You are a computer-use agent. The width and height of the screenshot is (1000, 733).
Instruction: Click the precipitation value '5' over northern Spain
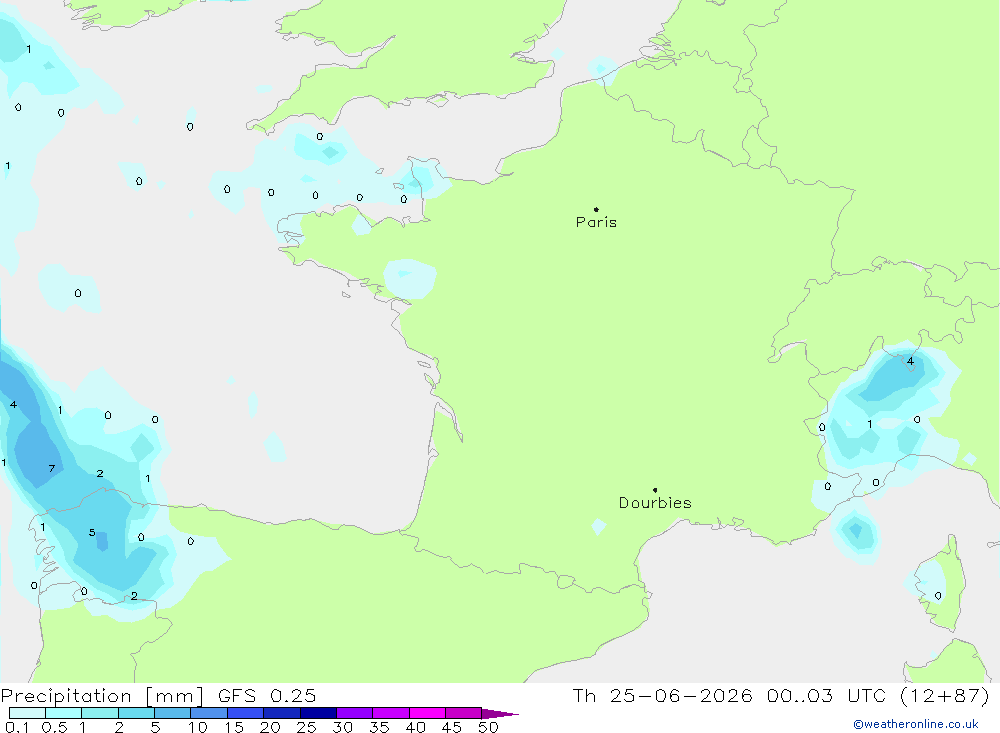click(92, 532)
